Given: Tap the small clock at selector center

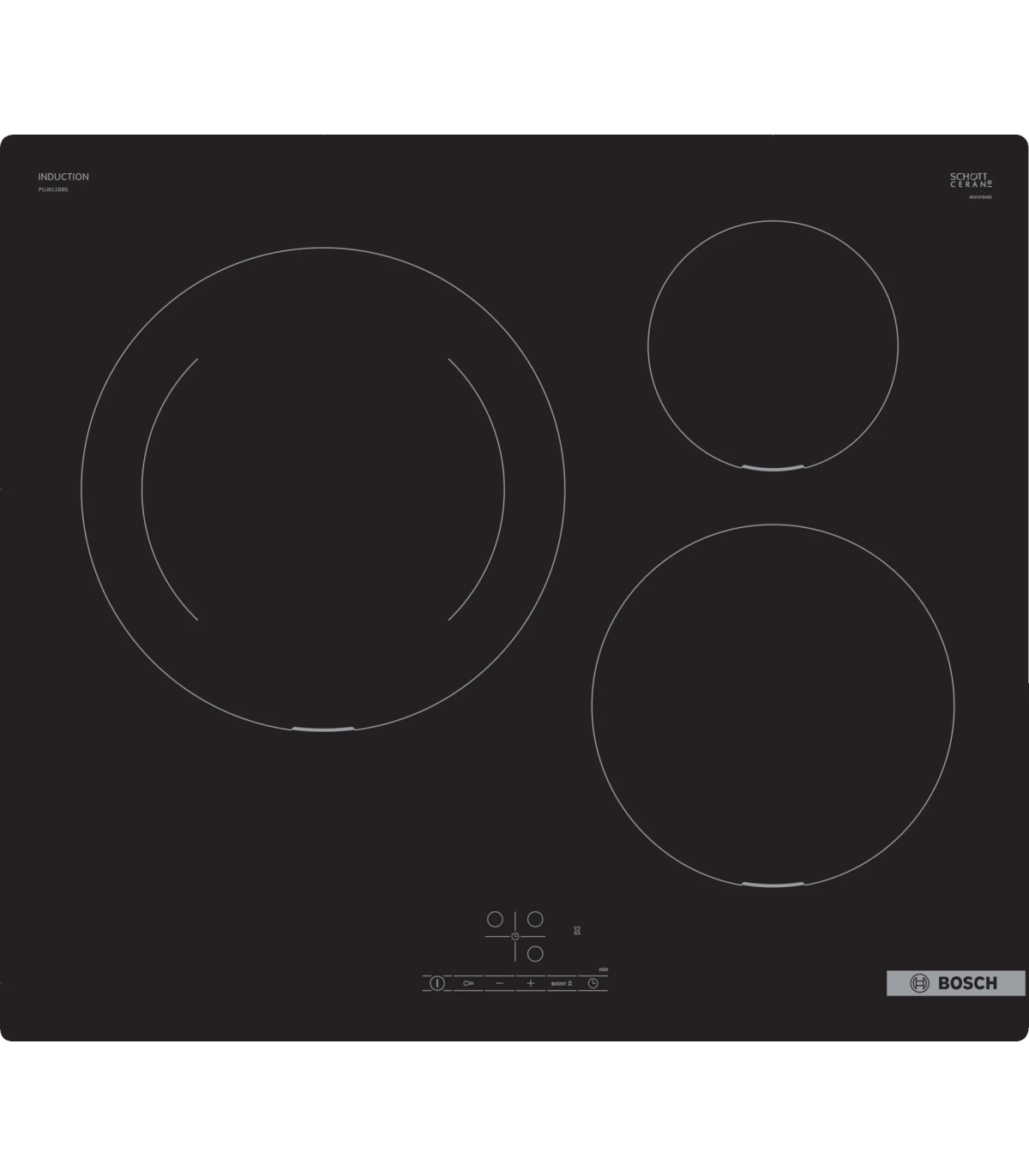Looking at the screenshot, I should pyautogui.click(x=514, y=936).
